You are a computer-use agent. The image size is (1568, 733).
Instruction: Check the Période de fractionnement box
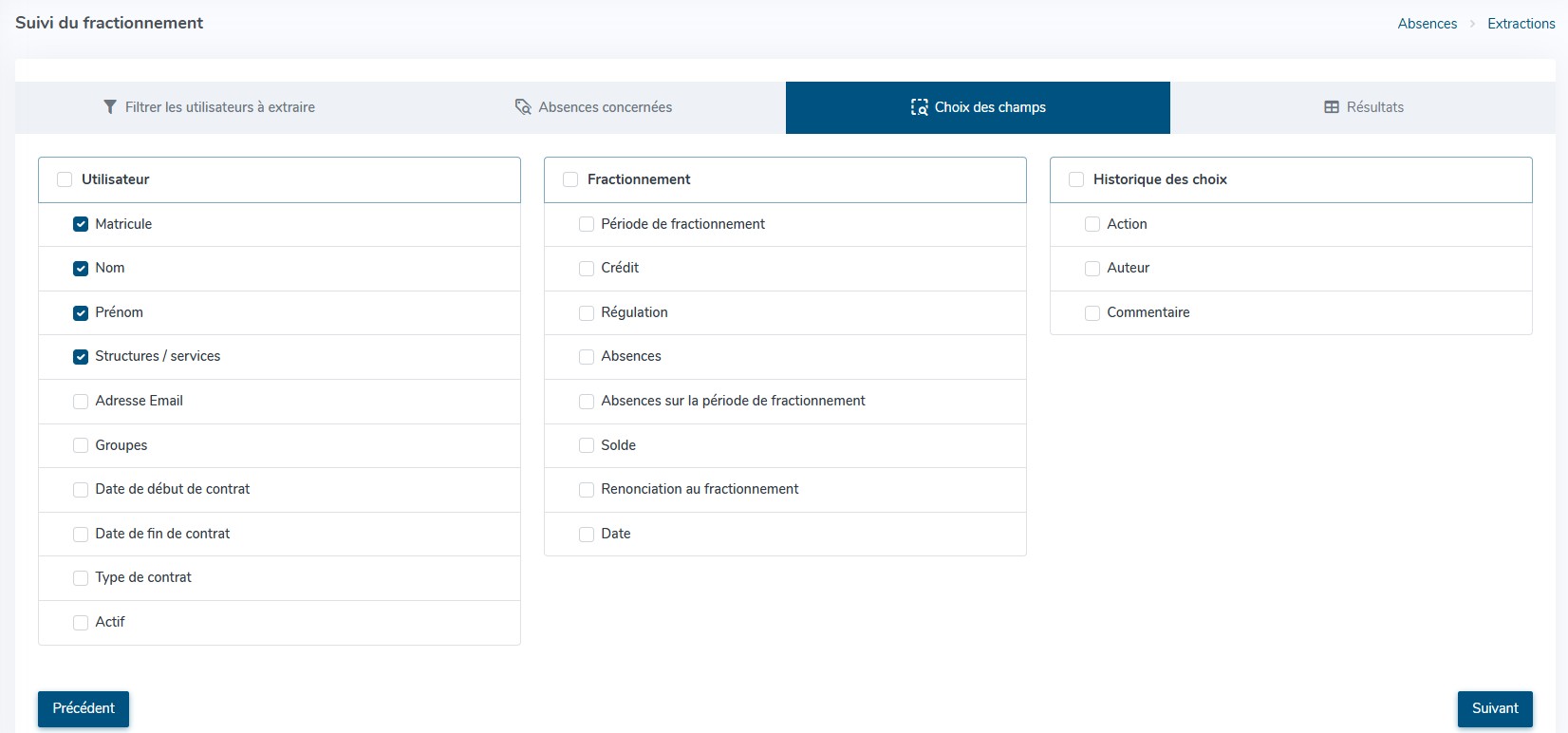[x=587, y=224]
